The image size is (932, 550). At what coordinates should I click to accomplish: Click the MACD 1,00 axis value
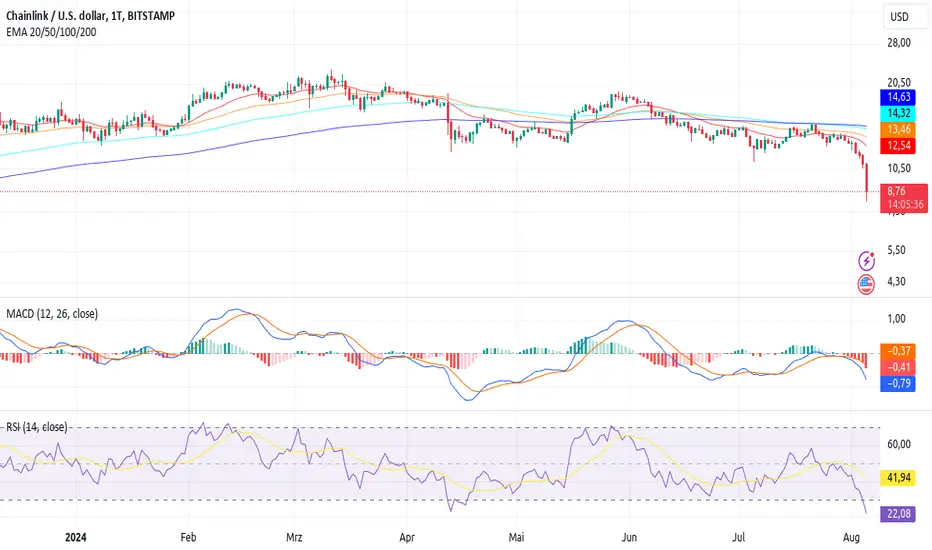point(896,319)
